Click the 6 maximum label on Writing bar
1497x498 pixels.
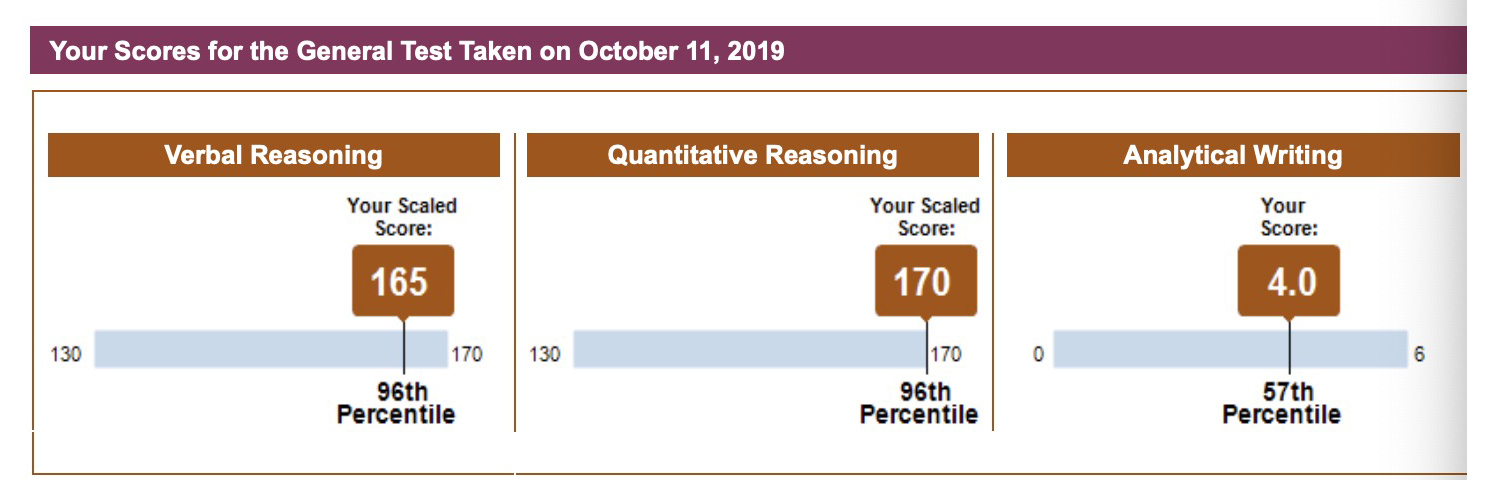coord(1420,354)
